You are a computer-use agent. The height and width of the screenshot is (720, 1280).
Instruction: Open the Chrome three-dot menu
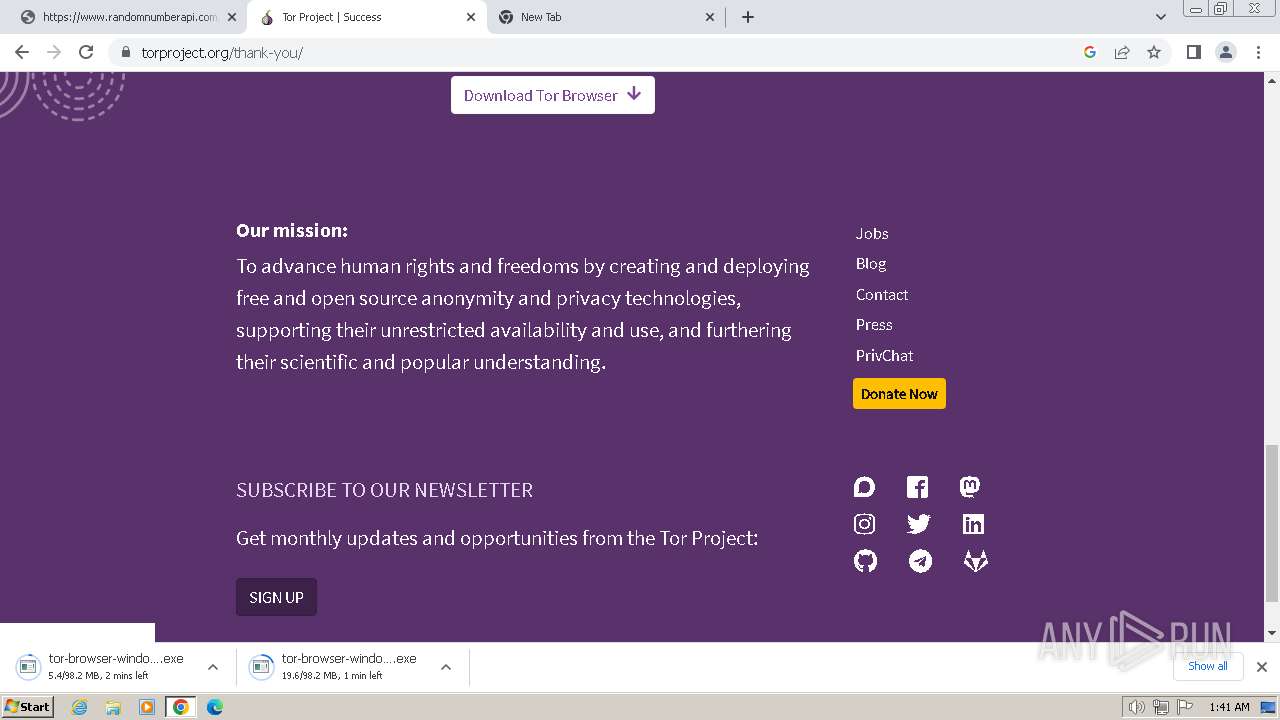coord(1259,52)
